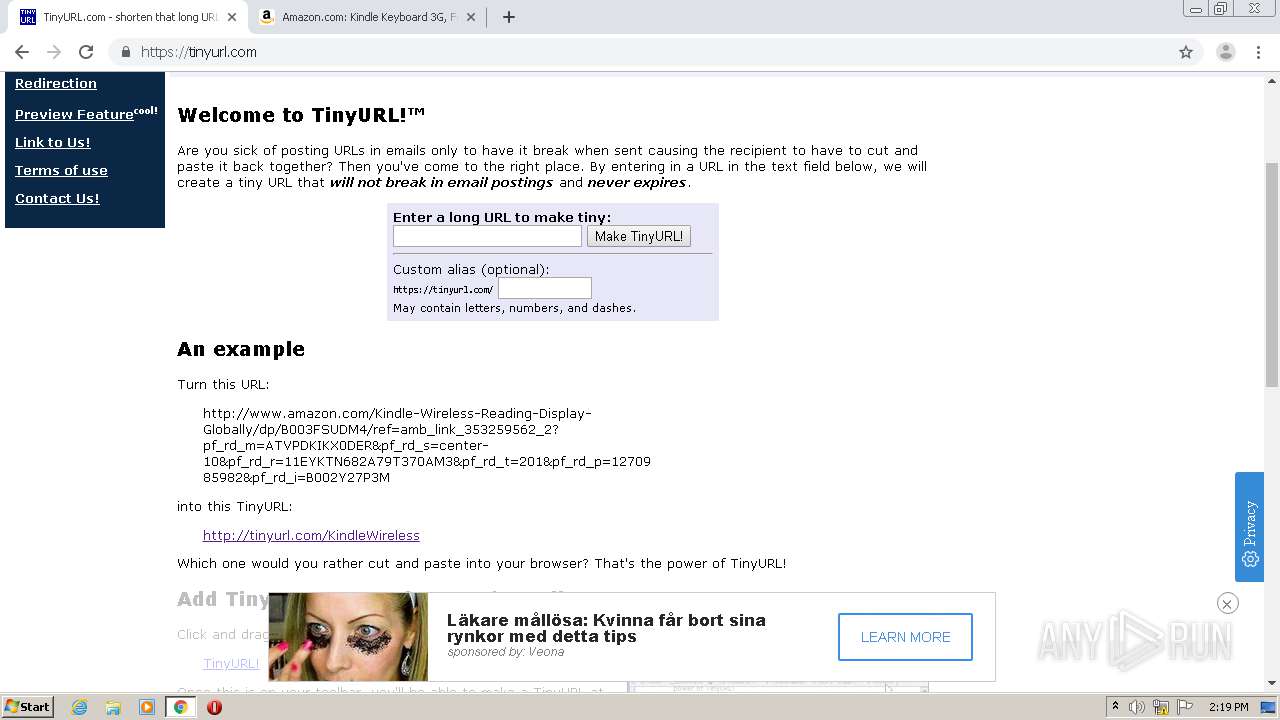Image resolution: width=1280 pixels, height=720 pixels.
Task: Open Windows Explorer folder from the taskbar
Action: 113,707
